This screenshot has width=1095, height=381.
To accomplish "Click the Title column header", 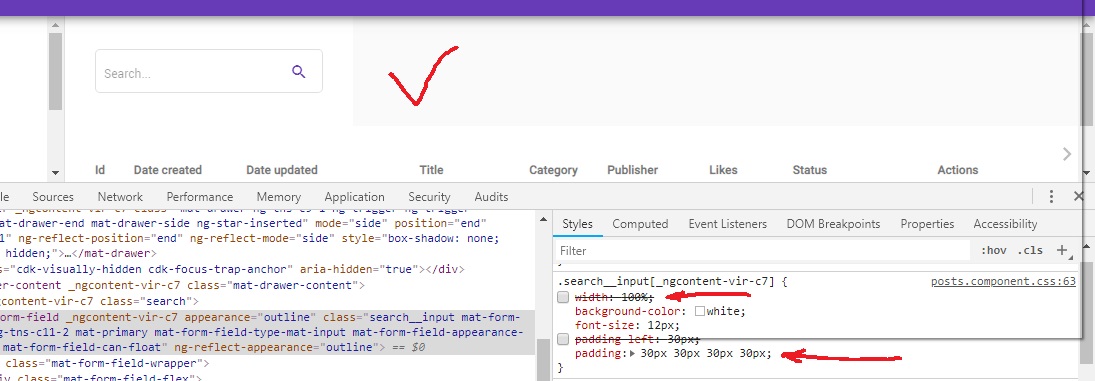I will click(x=432, y=170).
